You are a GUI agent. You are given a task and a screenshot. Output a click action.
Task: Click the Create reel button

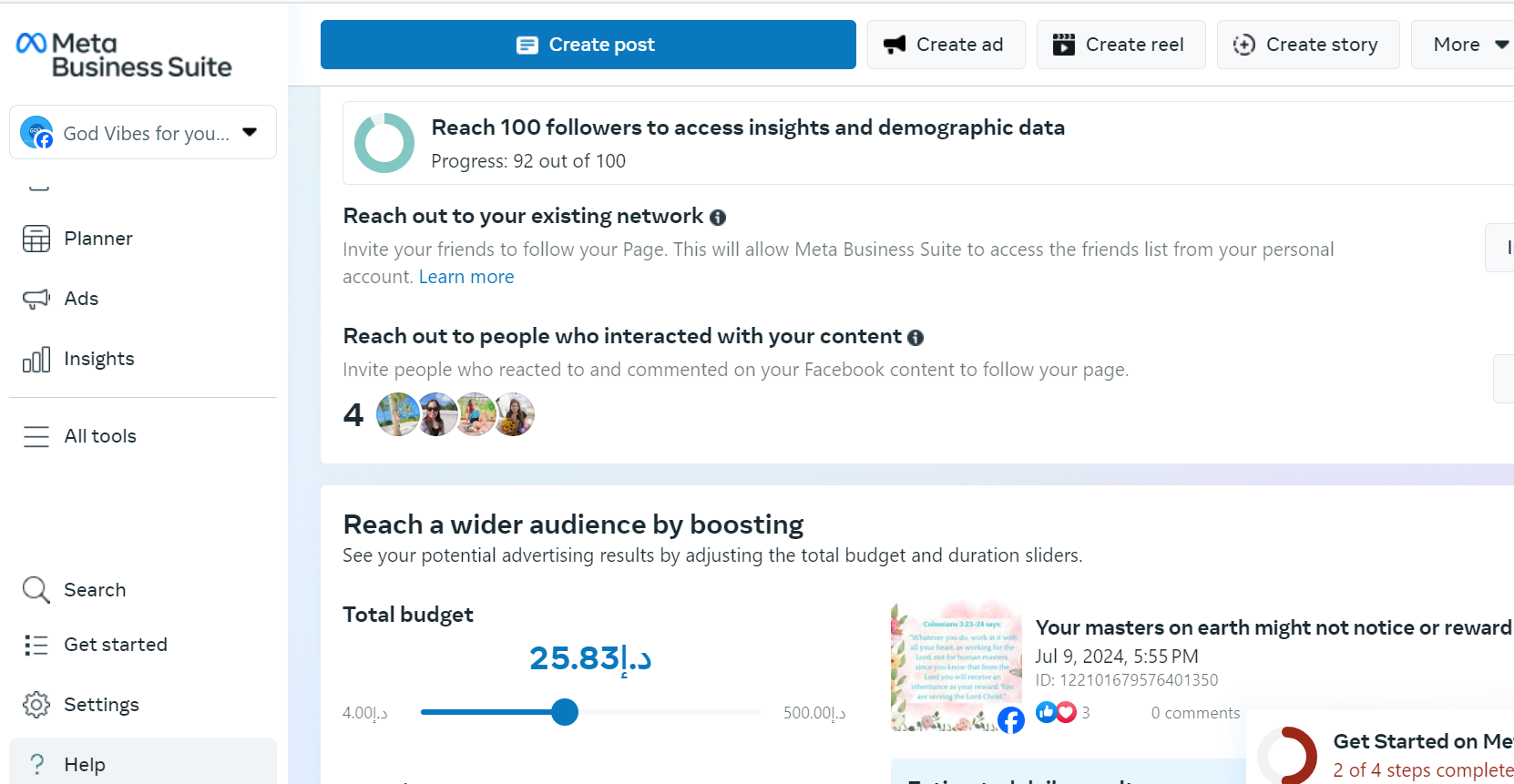click(x=1121, y=45)
